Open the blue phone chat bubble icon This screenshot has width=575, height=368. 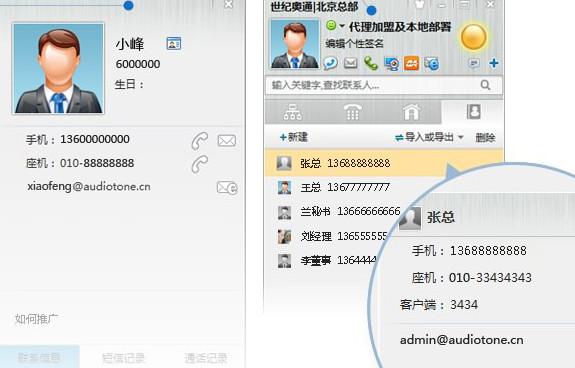click(x=330, y=63)
